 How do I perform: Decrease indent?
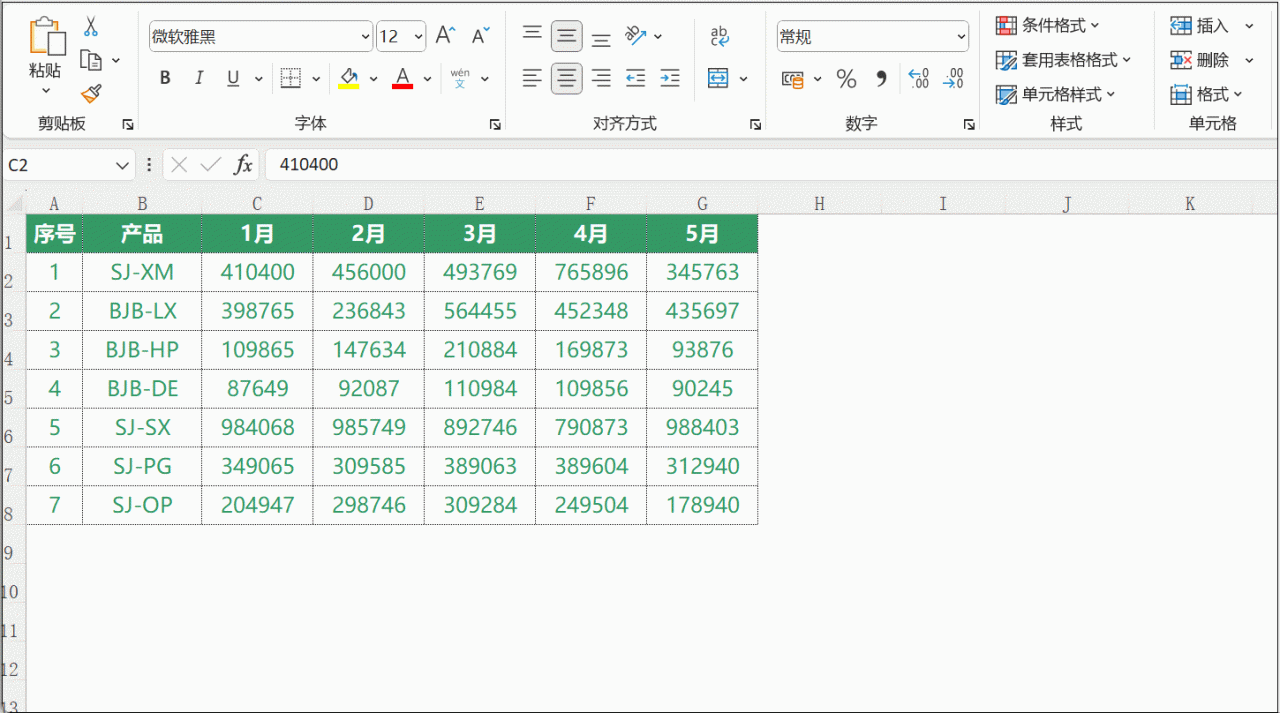coord(635,78)
